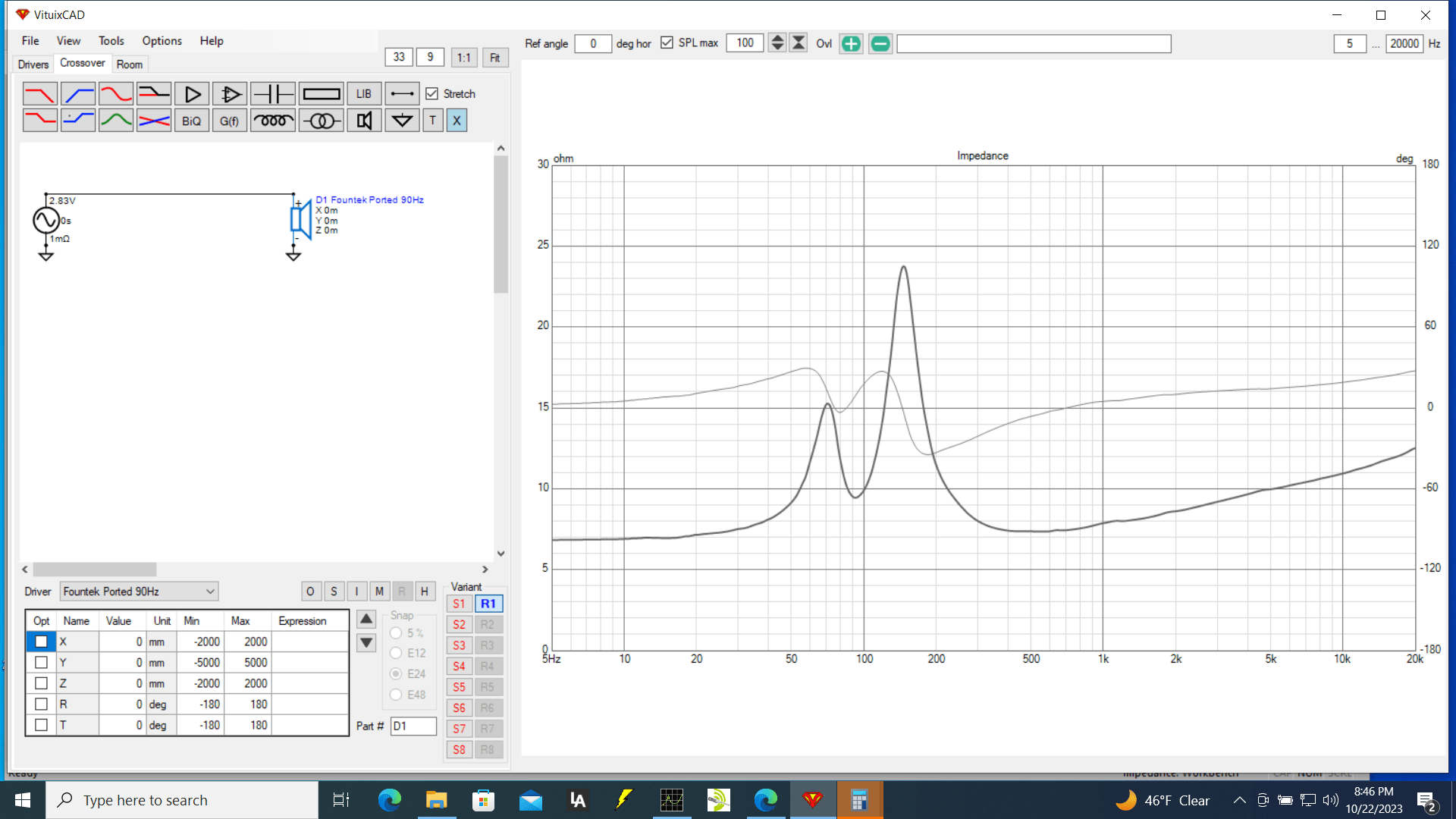Open the Options menu
Screen dimensions: 1456x819
click(x=162, y=41)
